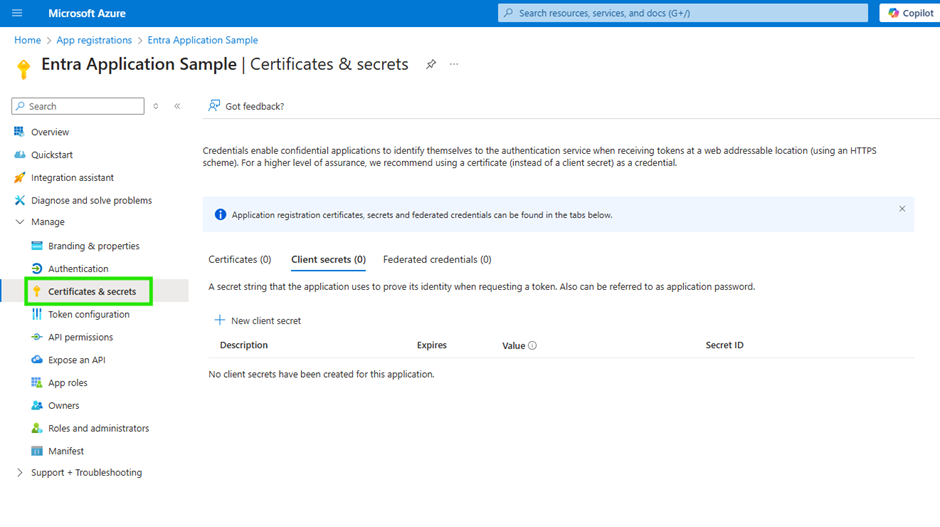Screen dimensions: 940x527
Task: Pin the Certificates & secrets blade
Action: coord(431,64)
